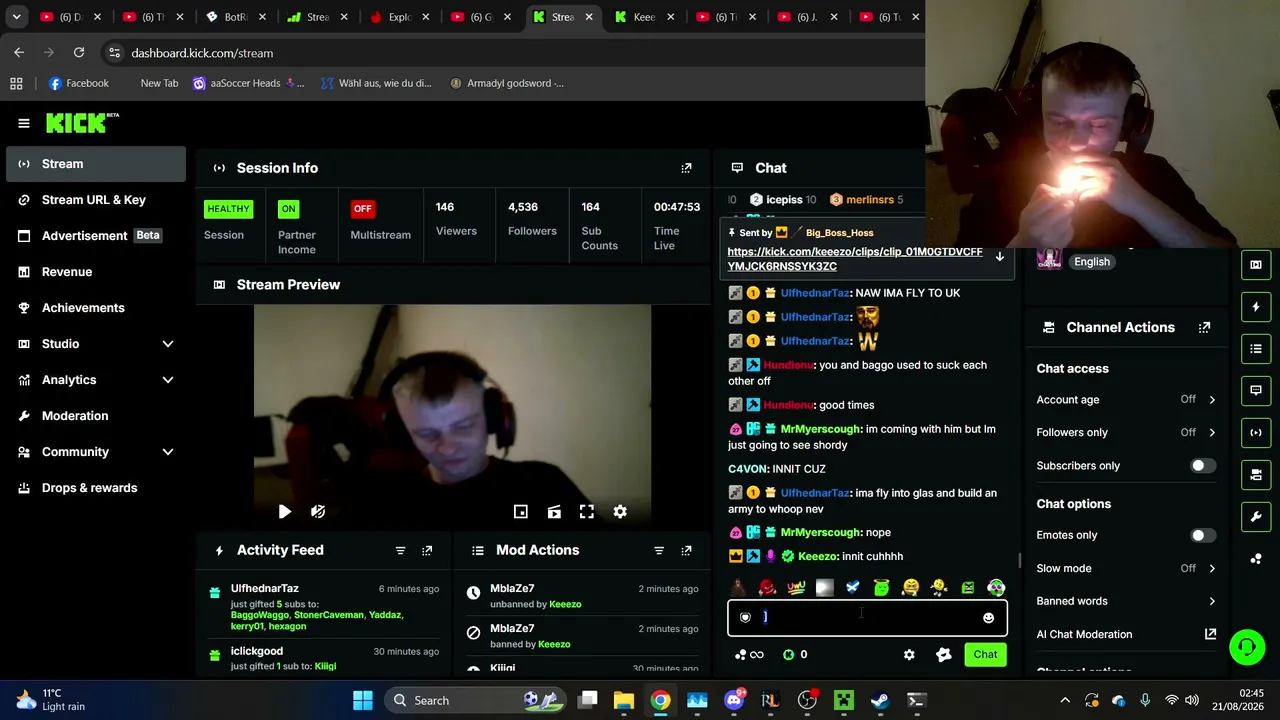The width and height of the screenshot is (1280, 720).
Task: Expand the Analytics sidebar section
Action: 168,380
